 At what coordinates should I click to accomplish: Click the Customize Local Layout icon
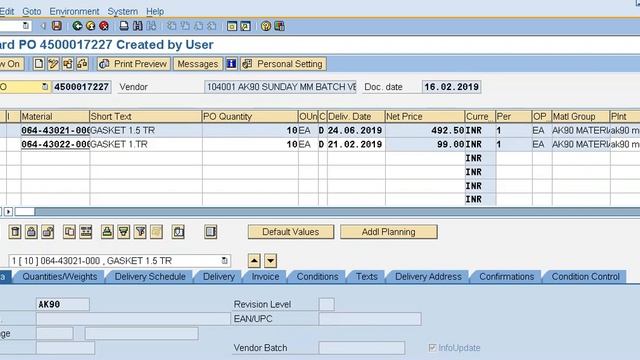click(x=280, y=26)
